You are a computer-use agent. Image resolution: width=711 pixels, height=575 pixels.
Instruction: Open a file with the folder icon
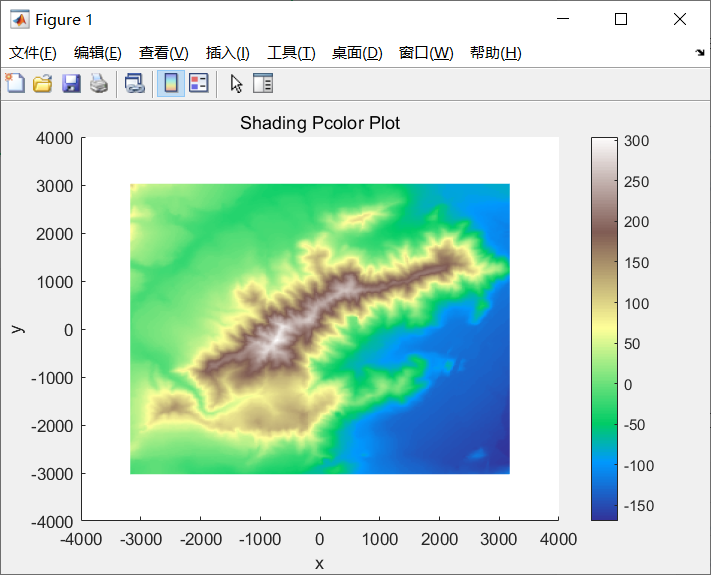tap(43, 83)
